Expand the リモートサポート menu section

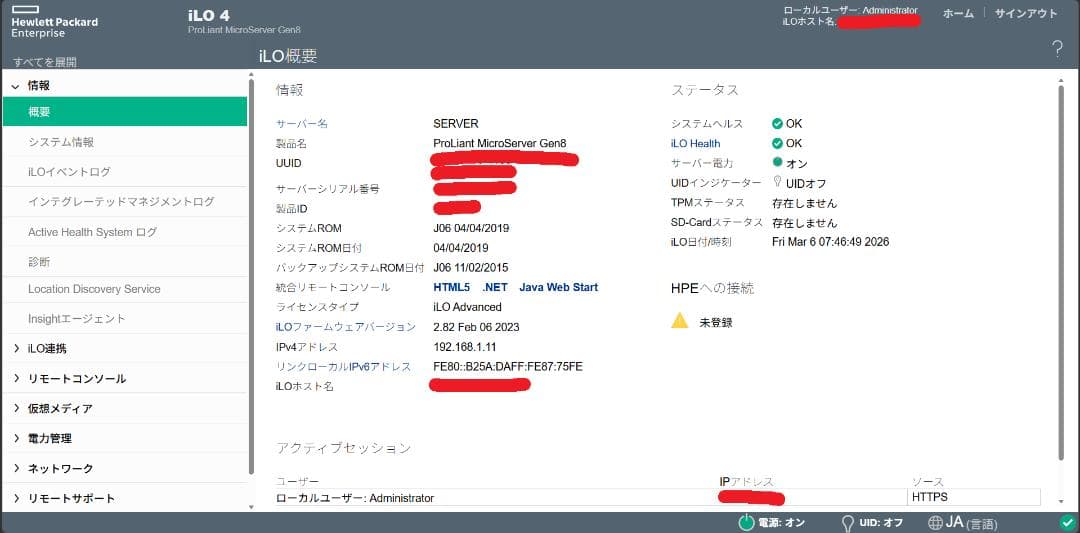pos(16,499)
